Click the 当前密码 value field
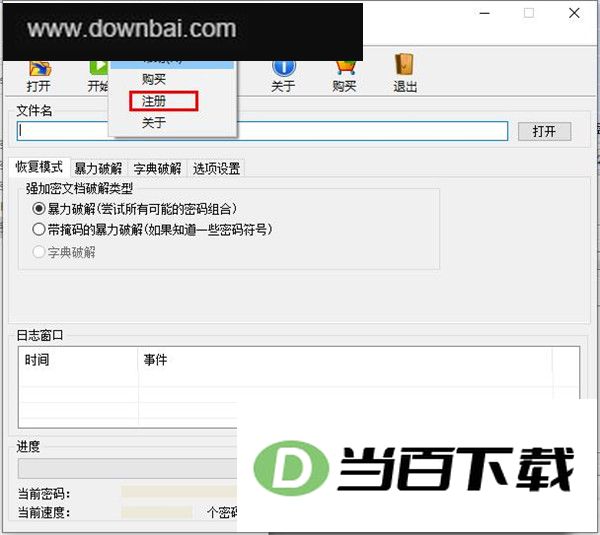Viewport: 600px width, 535px height. coord(179,493)
